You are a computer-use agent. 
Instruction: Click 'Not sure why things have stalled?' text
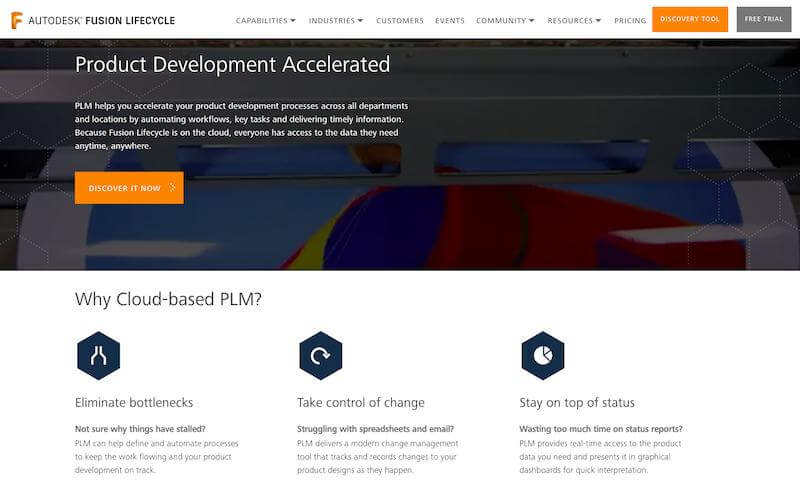pyautogui.click(x=140, y=429)
